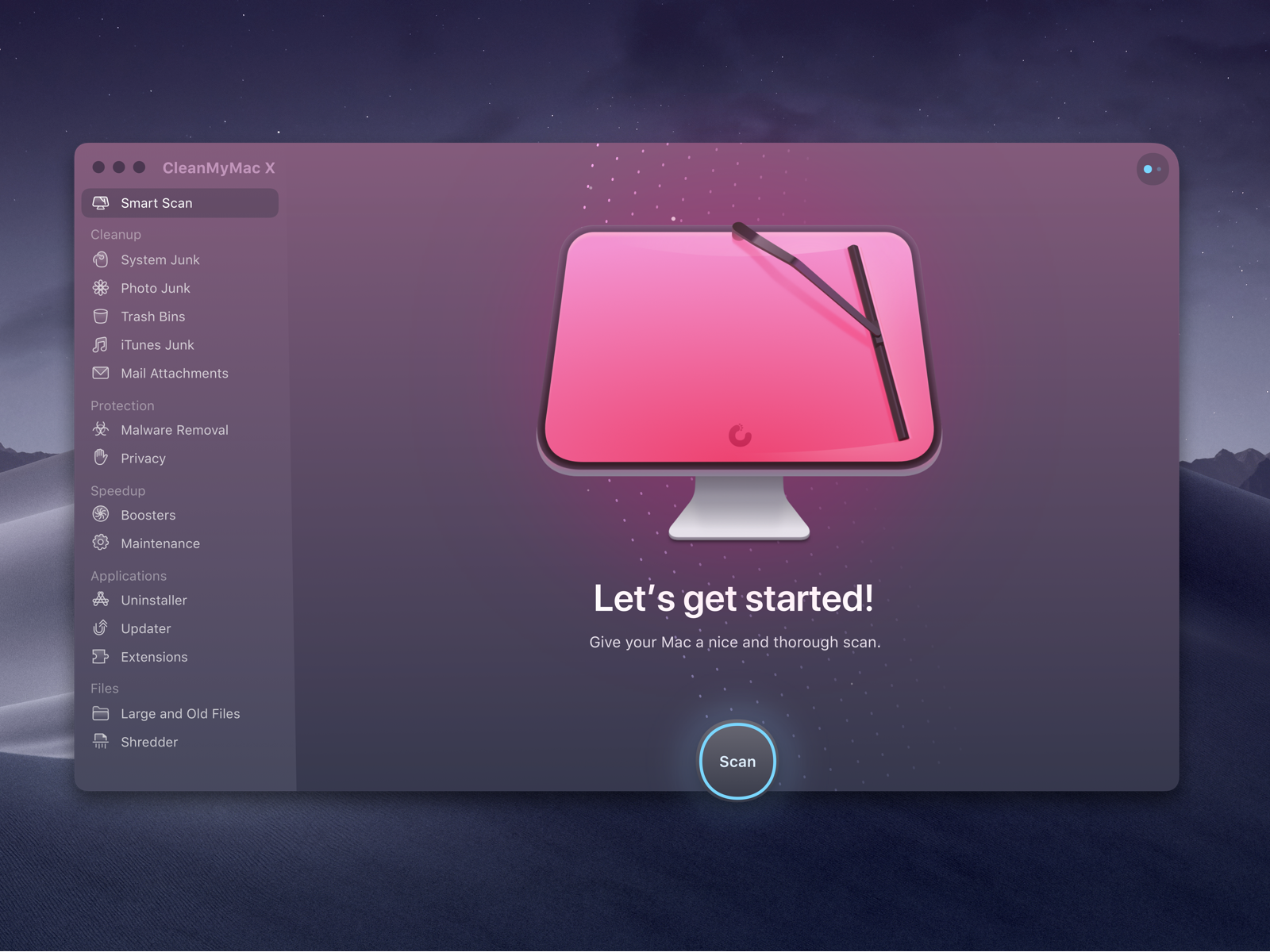Click the Privacy hand icon
This screenshot has height=952, width=1270.
coord(101,458)
